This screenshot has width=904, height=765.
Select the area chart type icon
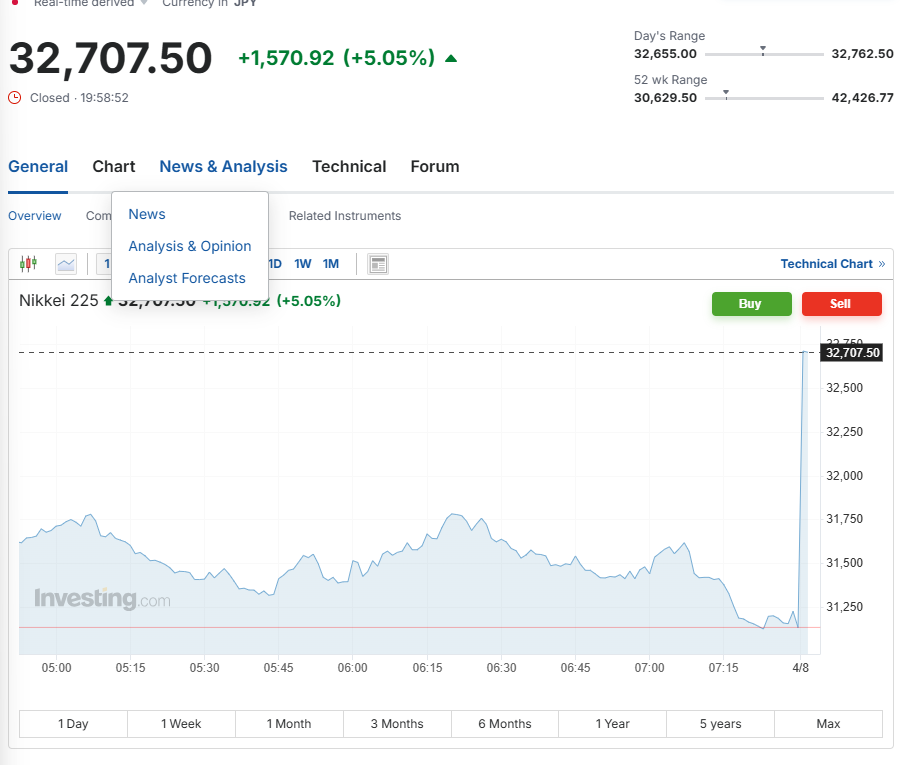[66, 264]
